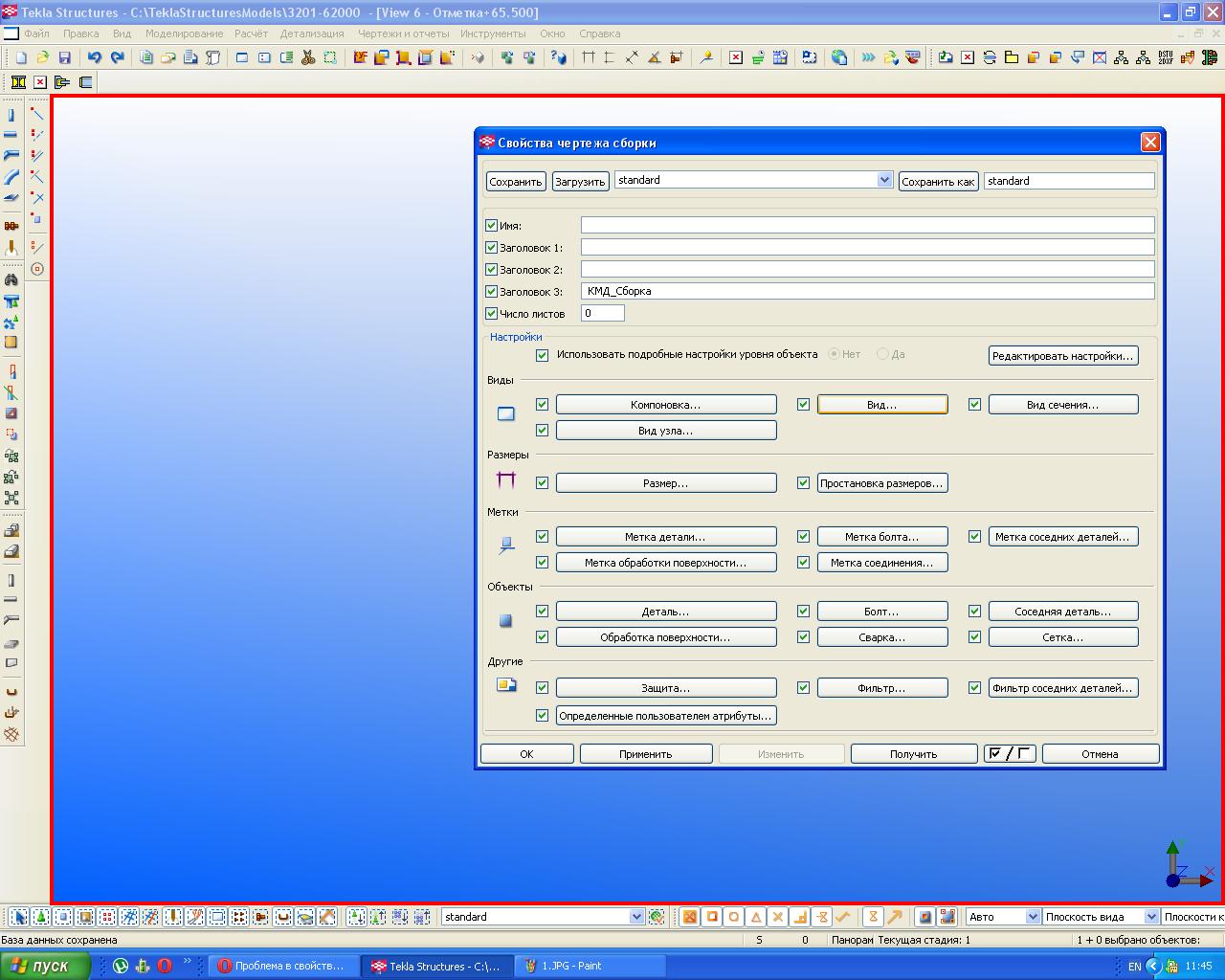The height and width of the screenshot is (980, 1225).
Task: Expand the Плоскость вида dropdown
Action: click(1151, 917)
